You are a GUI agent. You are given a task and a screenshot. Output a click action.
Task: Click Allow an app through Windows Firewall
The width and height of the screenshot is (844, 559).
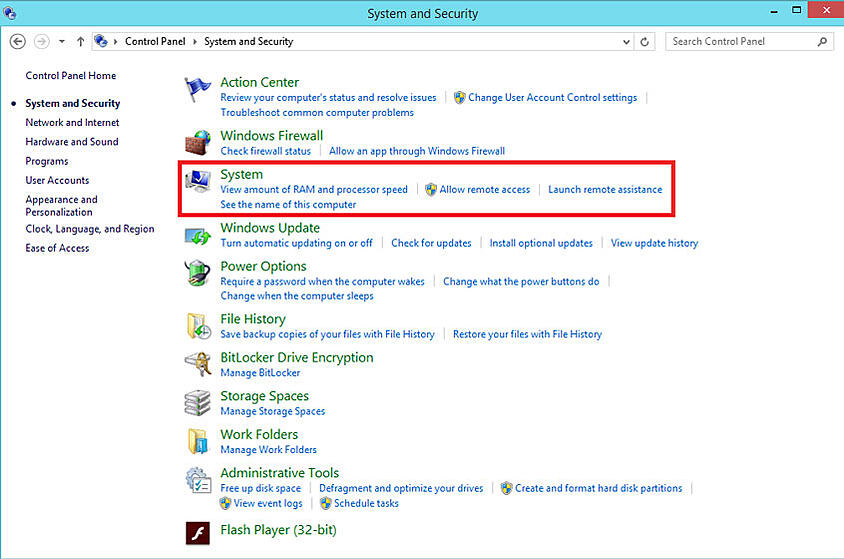(x=417, y=151)
